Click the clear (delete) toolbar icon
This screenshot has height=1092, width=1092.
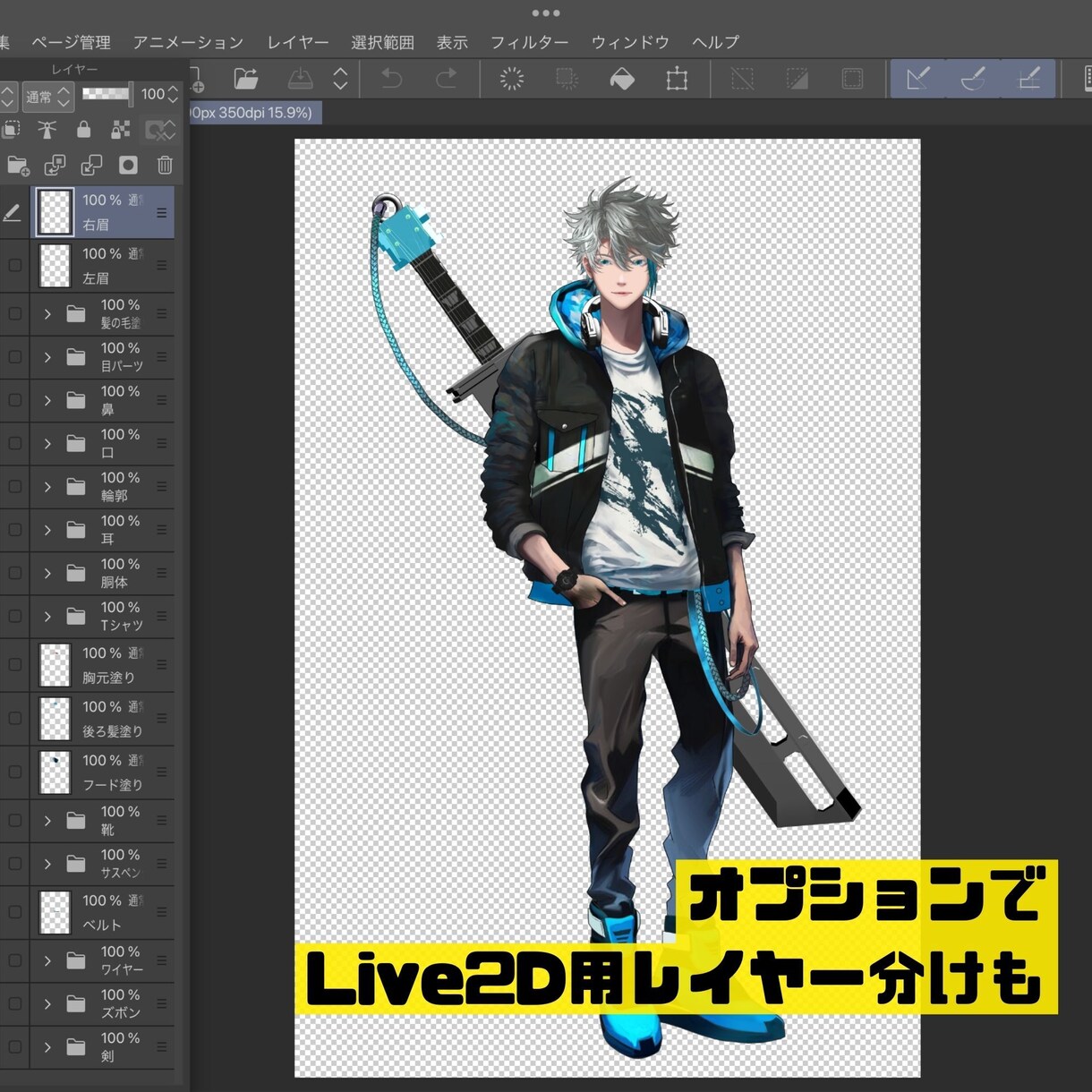click(x=512, y=79)
